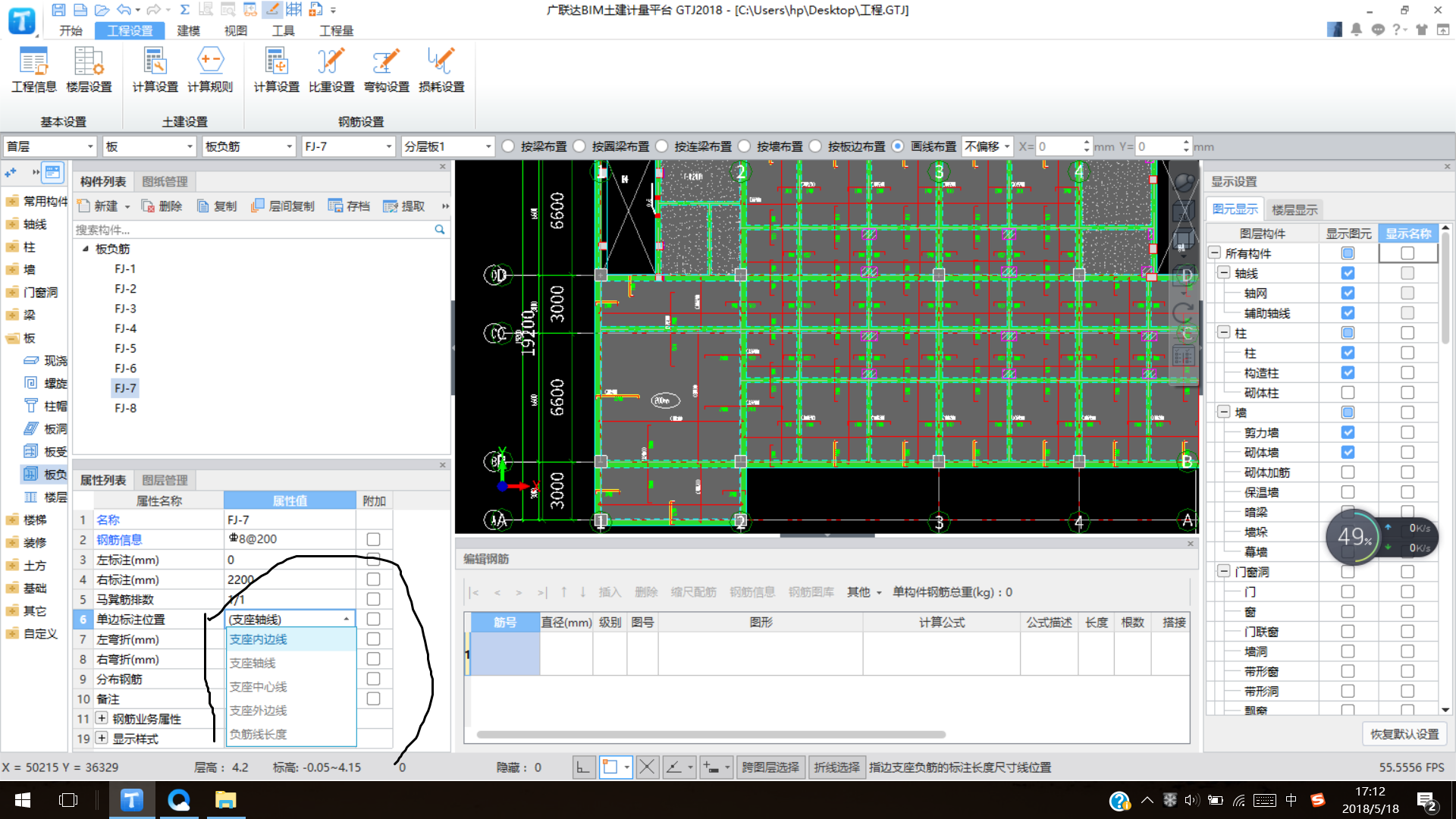This screenshot has width=1456, height=819.
Task: Click the save icon in quick access toolbar
Action: [58, 10]
